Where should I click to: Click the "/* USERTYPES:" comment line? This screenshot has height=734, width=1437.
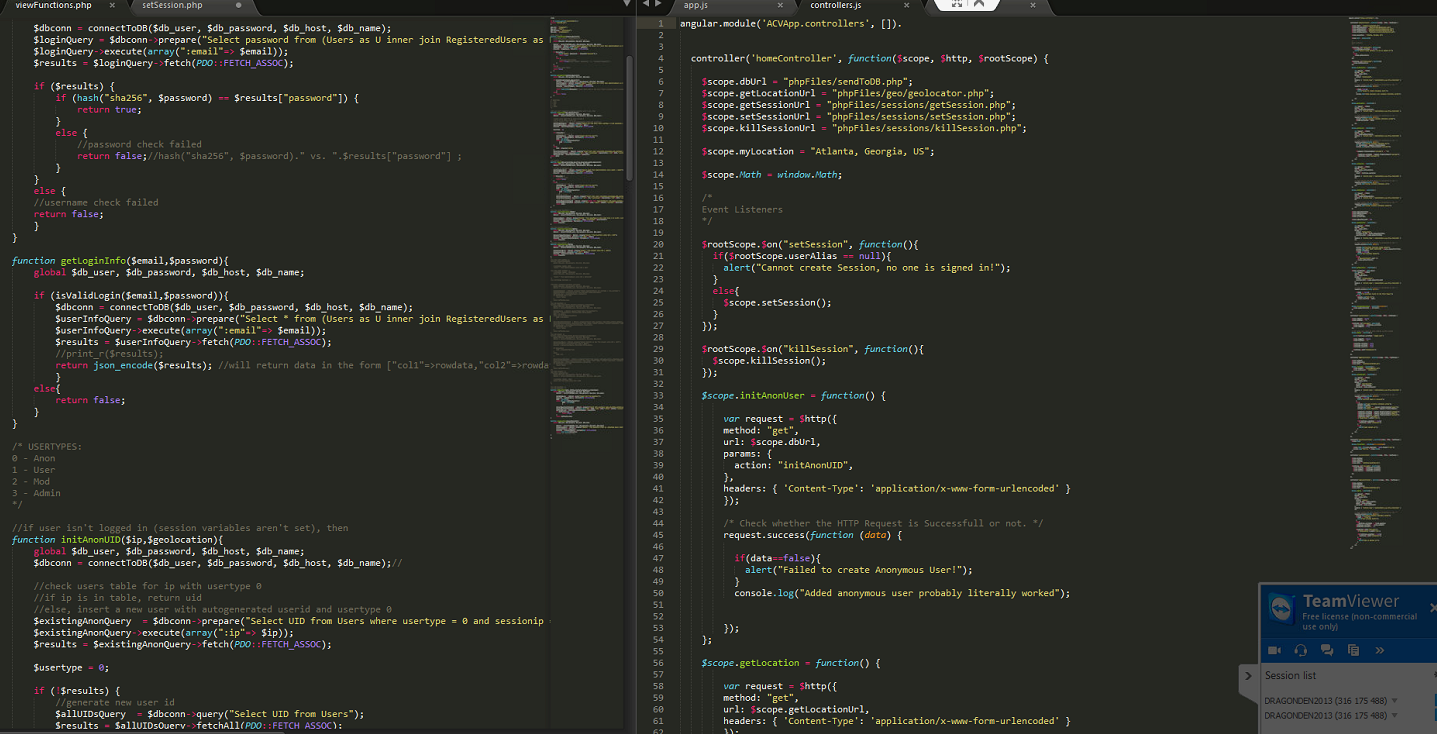tap(47, 446)
